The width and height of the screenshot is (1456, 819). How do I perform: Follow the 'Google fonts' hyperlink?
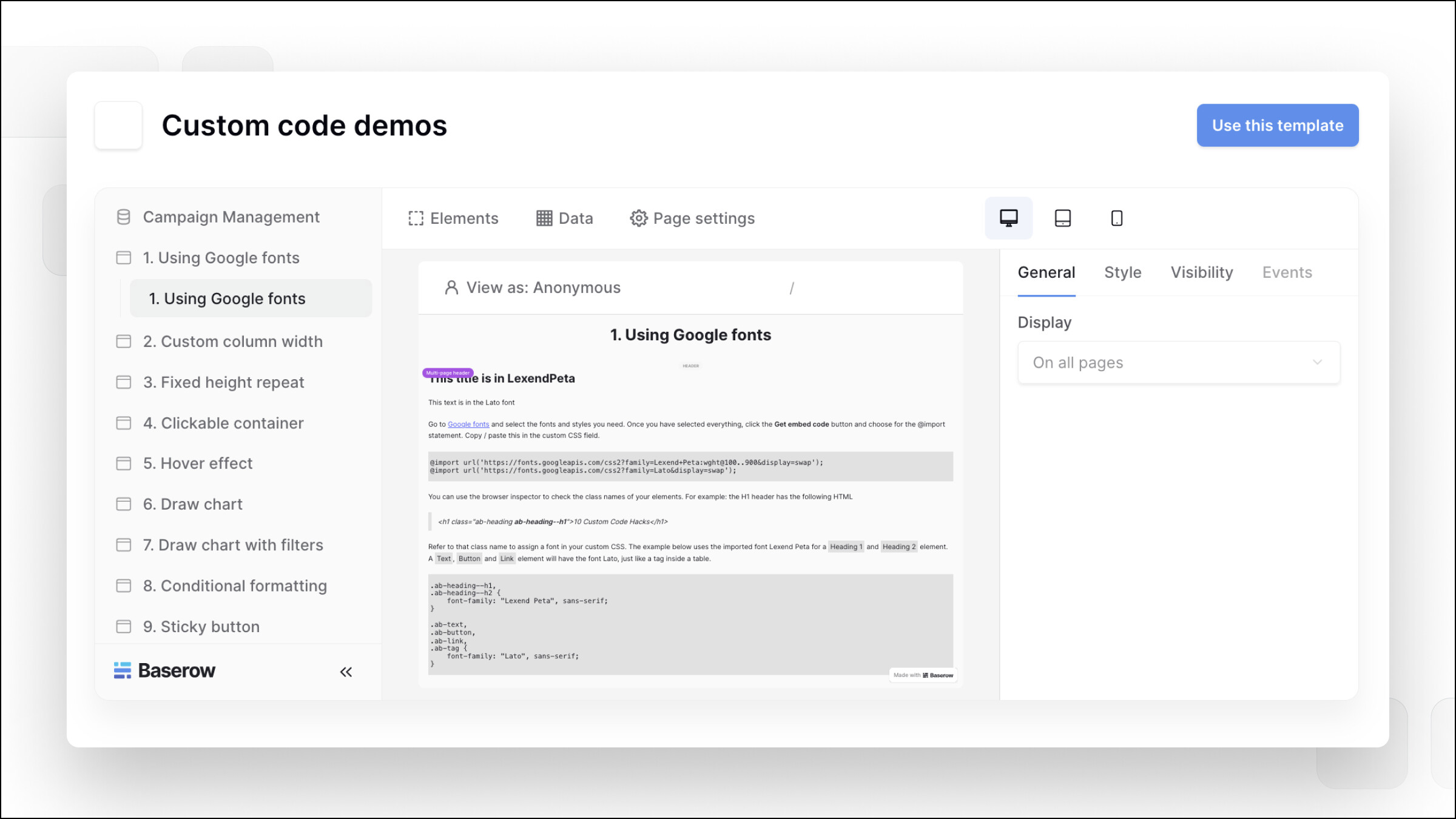(468, 425)
